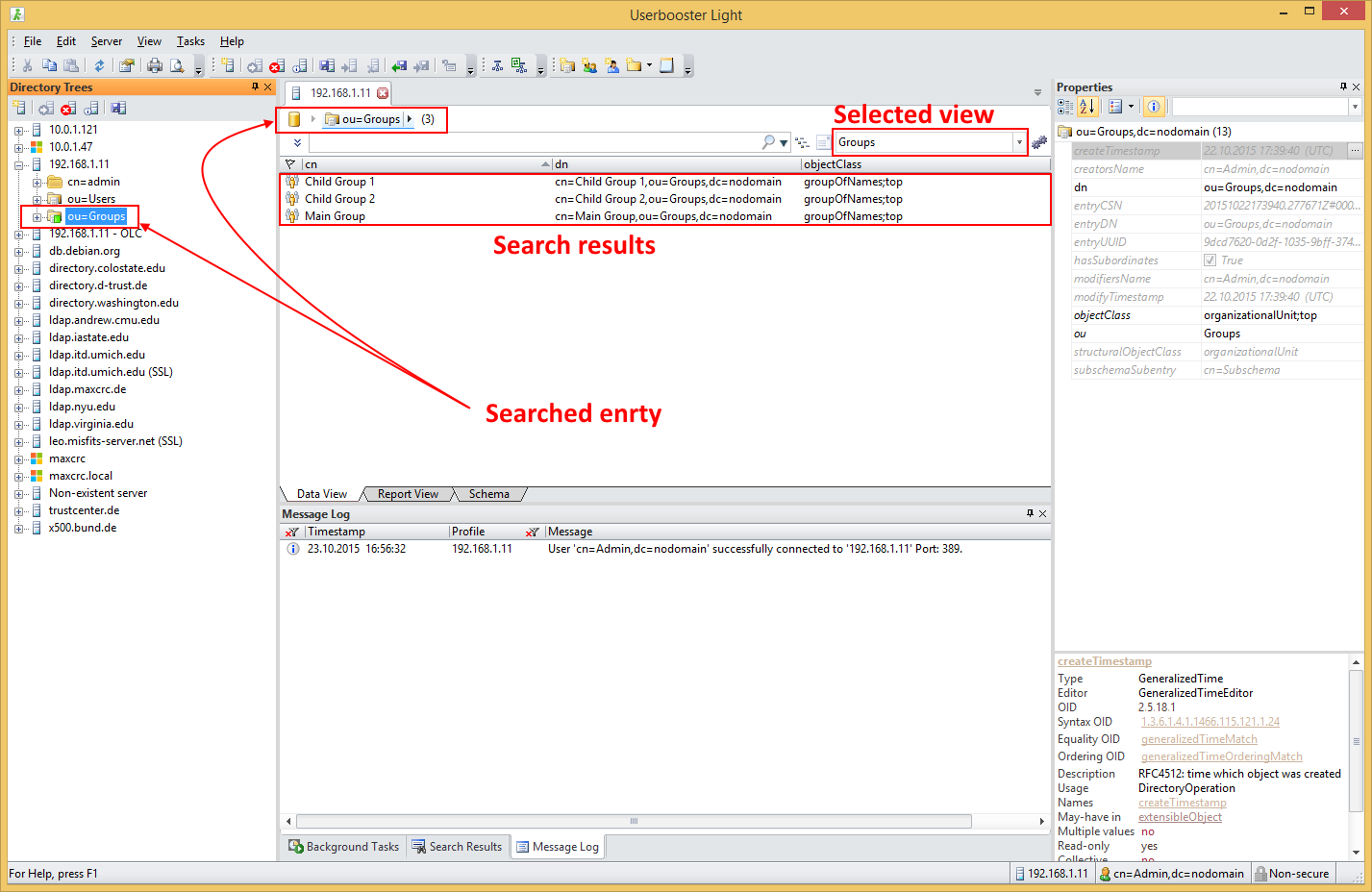The image size is (1372, 892).
Task: Click the New user person icon in the toolbar
Action: [x=612, y=65]
